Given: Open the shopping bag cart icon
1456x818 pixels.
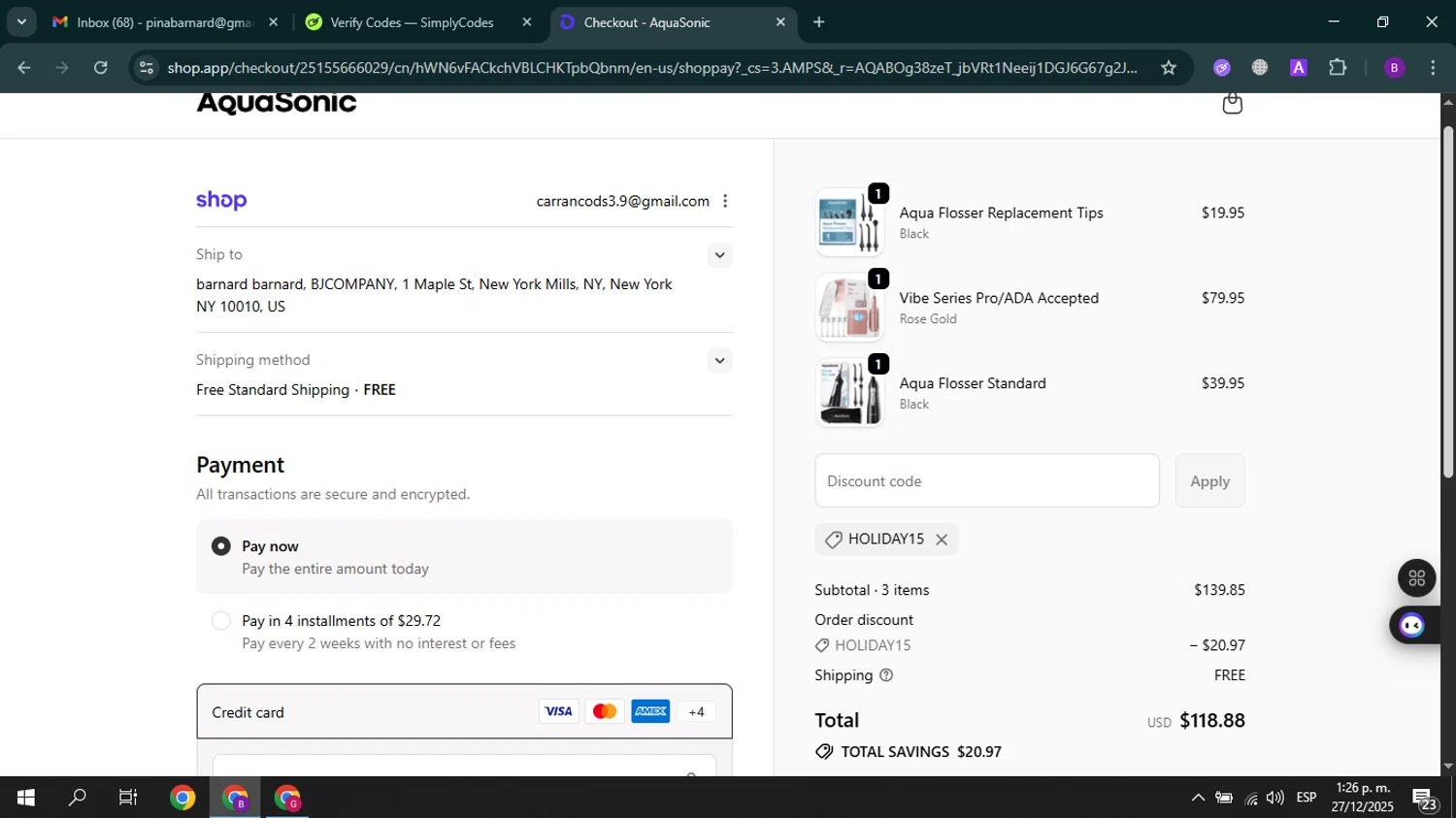Looking at the screenshot, I should [1232, 103].
